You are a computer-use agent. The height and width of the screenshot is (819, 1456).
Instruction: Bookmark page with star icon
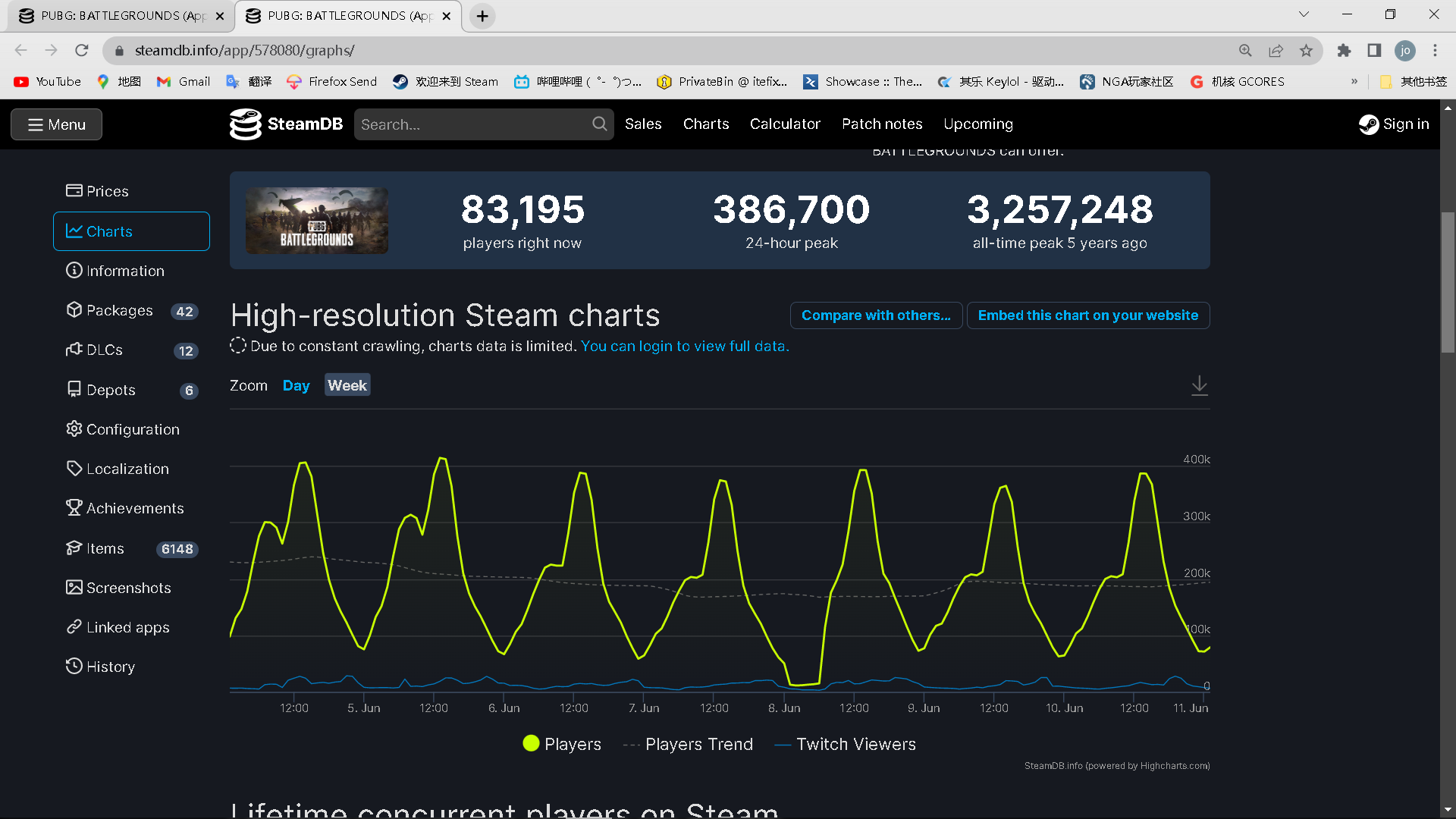(x=1306, y=51)
